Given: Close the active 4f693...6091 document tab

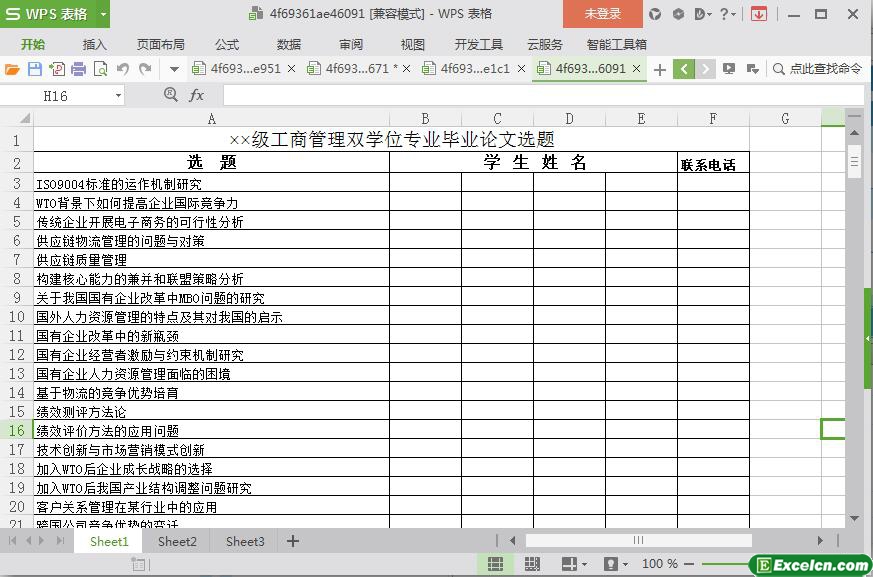Looking at the screenshot, I should coord(637,69).
